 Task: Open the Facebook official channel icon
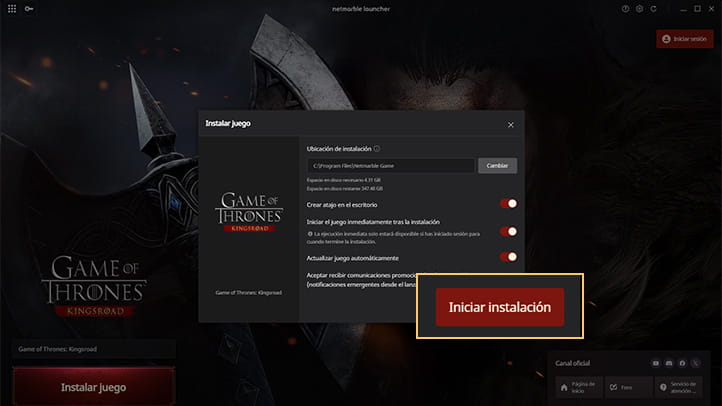coord(682,363)
